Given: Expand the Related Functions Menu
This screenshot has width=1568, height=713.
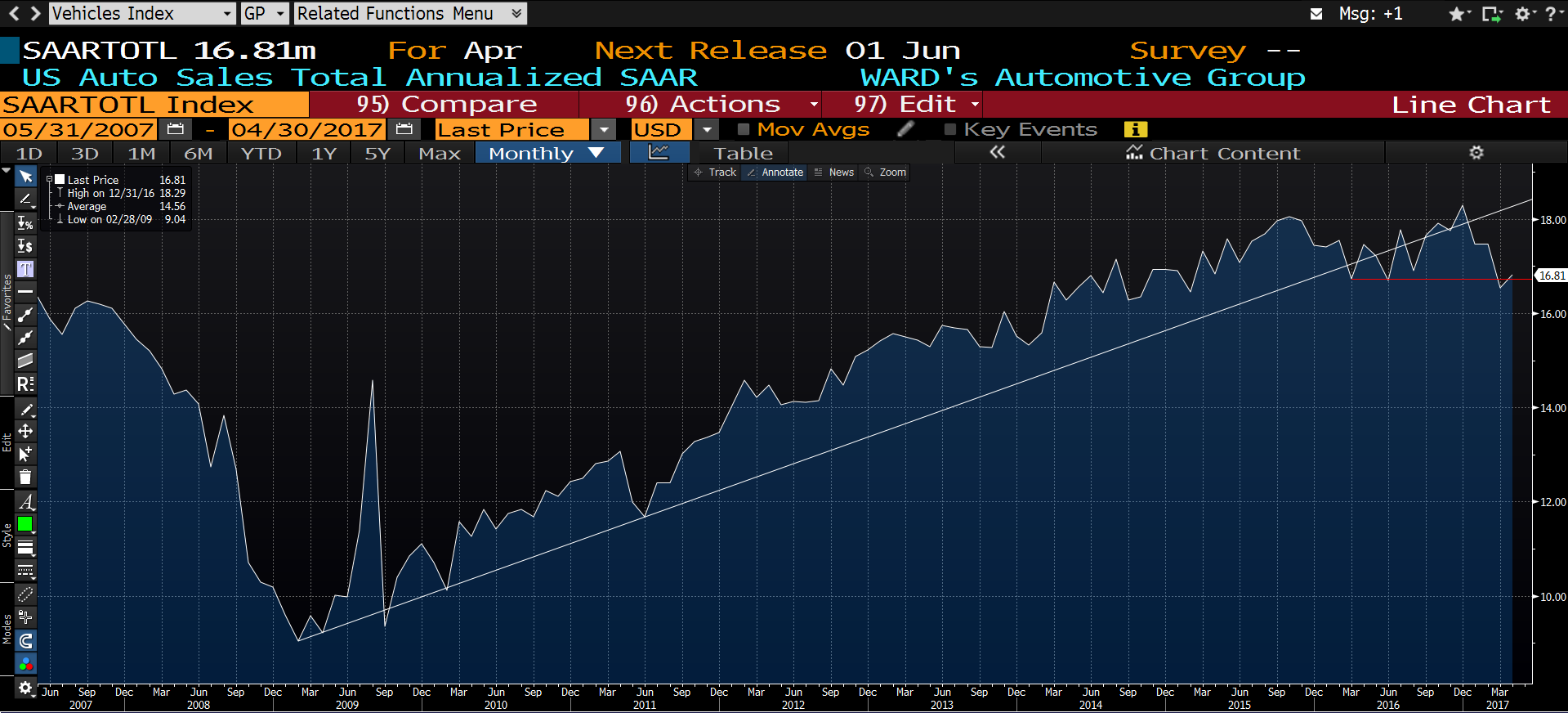Looking at the screenshot, I should pyautogui.click(x=410, y=13).
